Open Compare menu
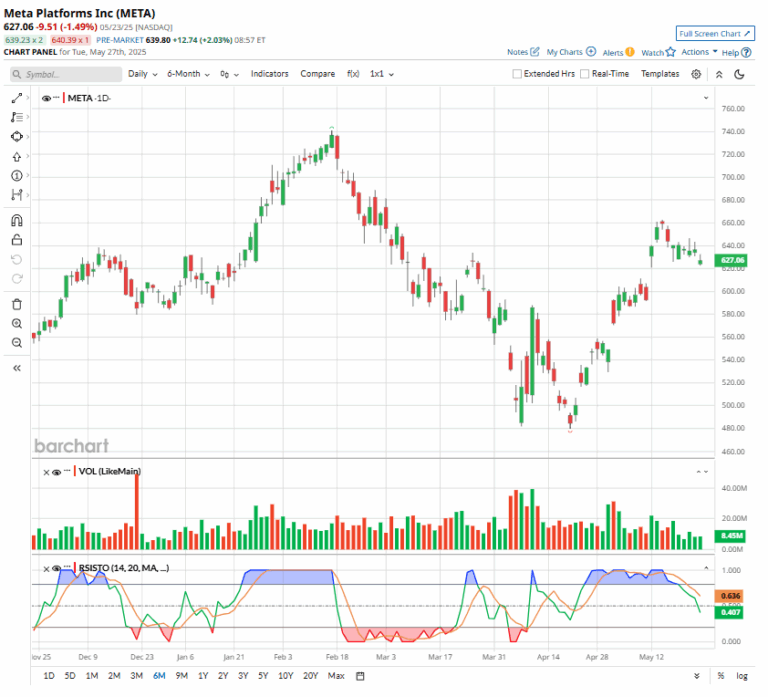768x697 pixels. [x=317, y=74]
